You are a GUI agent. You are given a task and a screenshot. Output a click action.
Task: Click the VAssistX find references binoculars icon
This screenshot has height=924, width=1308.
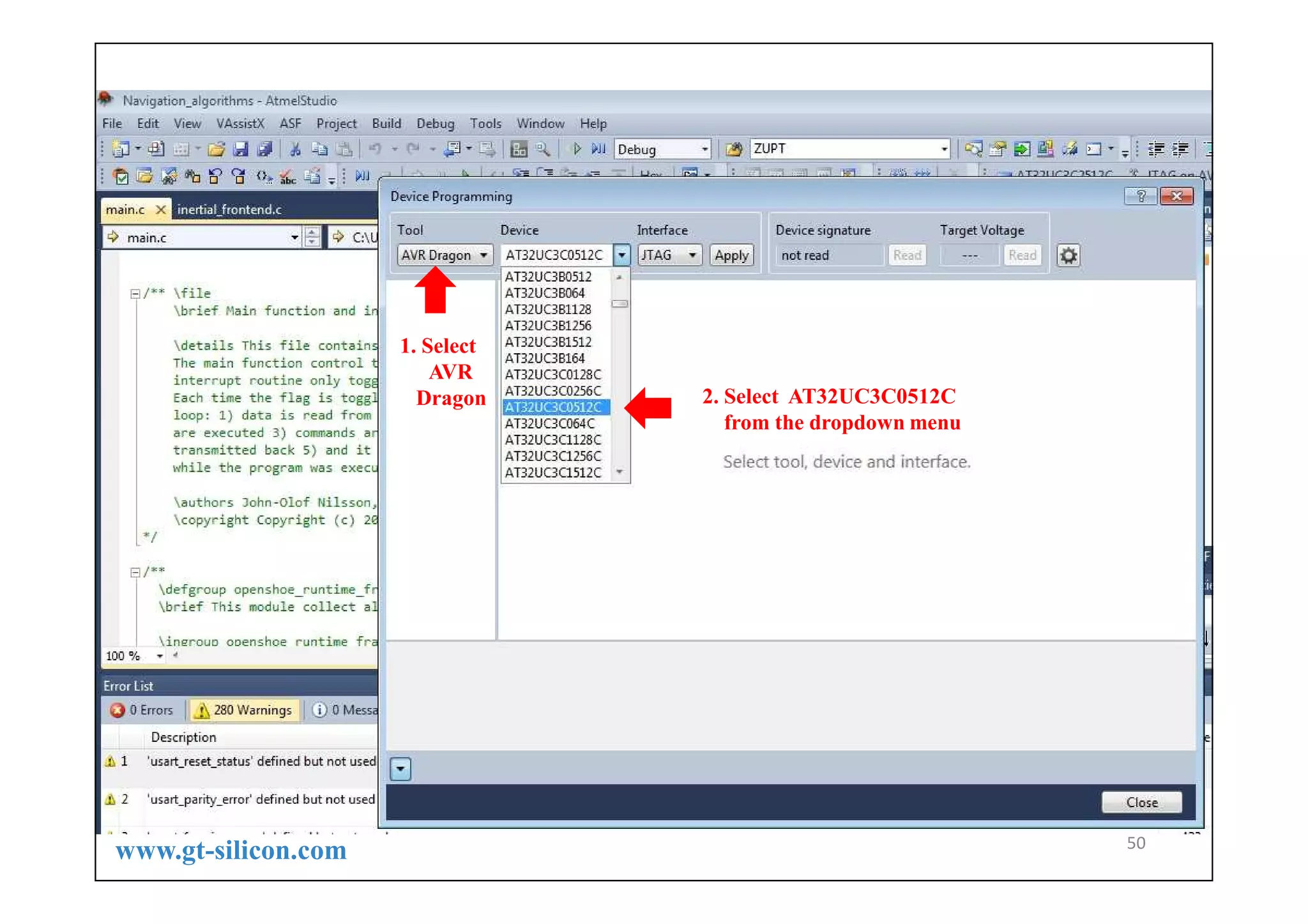tap(193, 176)
